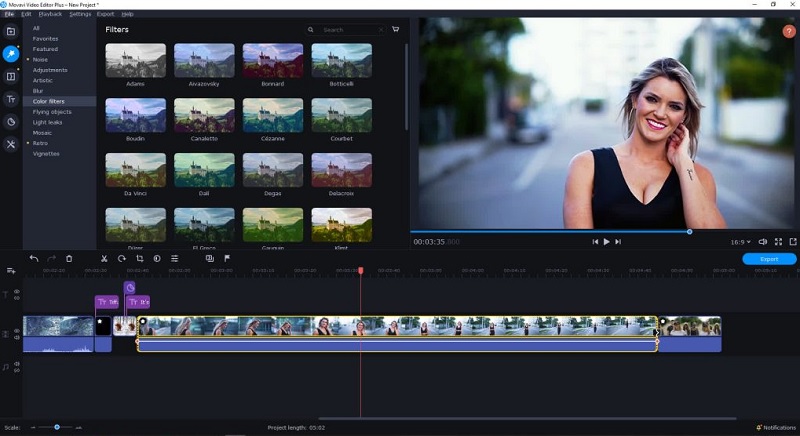
Task: Play the video preview
Action: 607,242
